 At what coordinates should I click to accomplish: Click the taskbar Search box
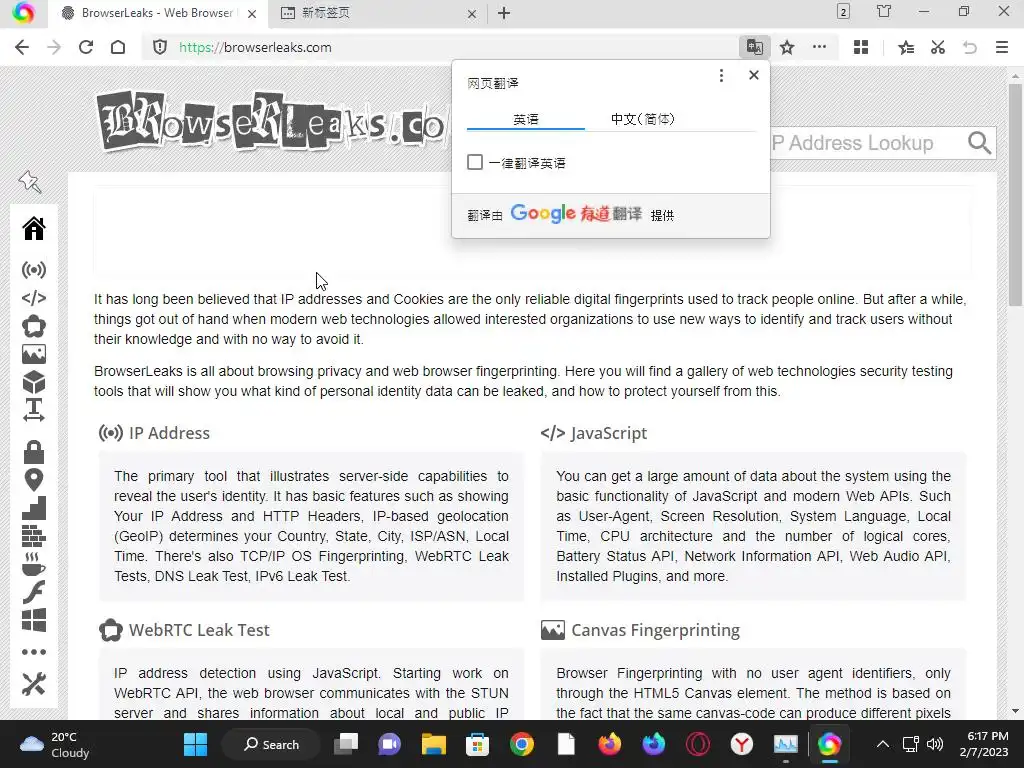click(271, 744)
